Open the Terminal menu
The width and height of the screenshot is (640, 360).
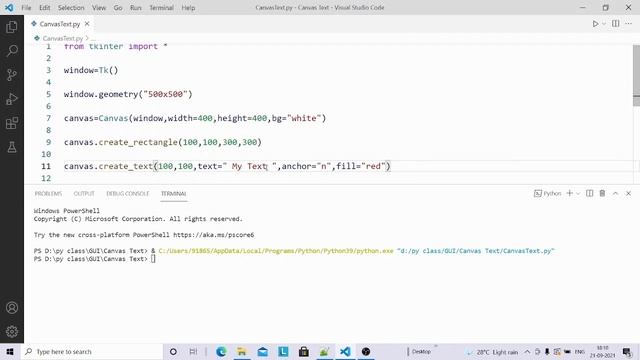[x=161, y=8]
